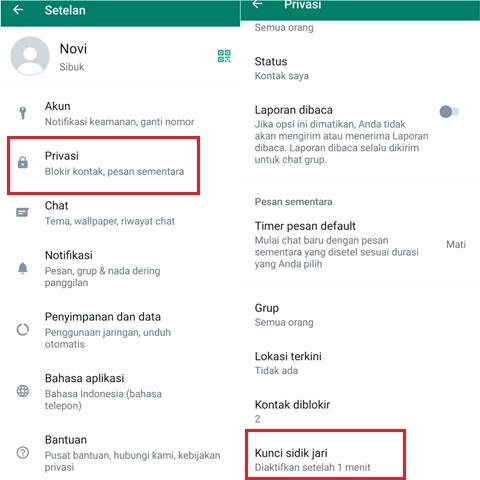The width and height of the screenshot is (480, 480).
Task: Tap the Chat settings icon
Action: click(23, 212)
